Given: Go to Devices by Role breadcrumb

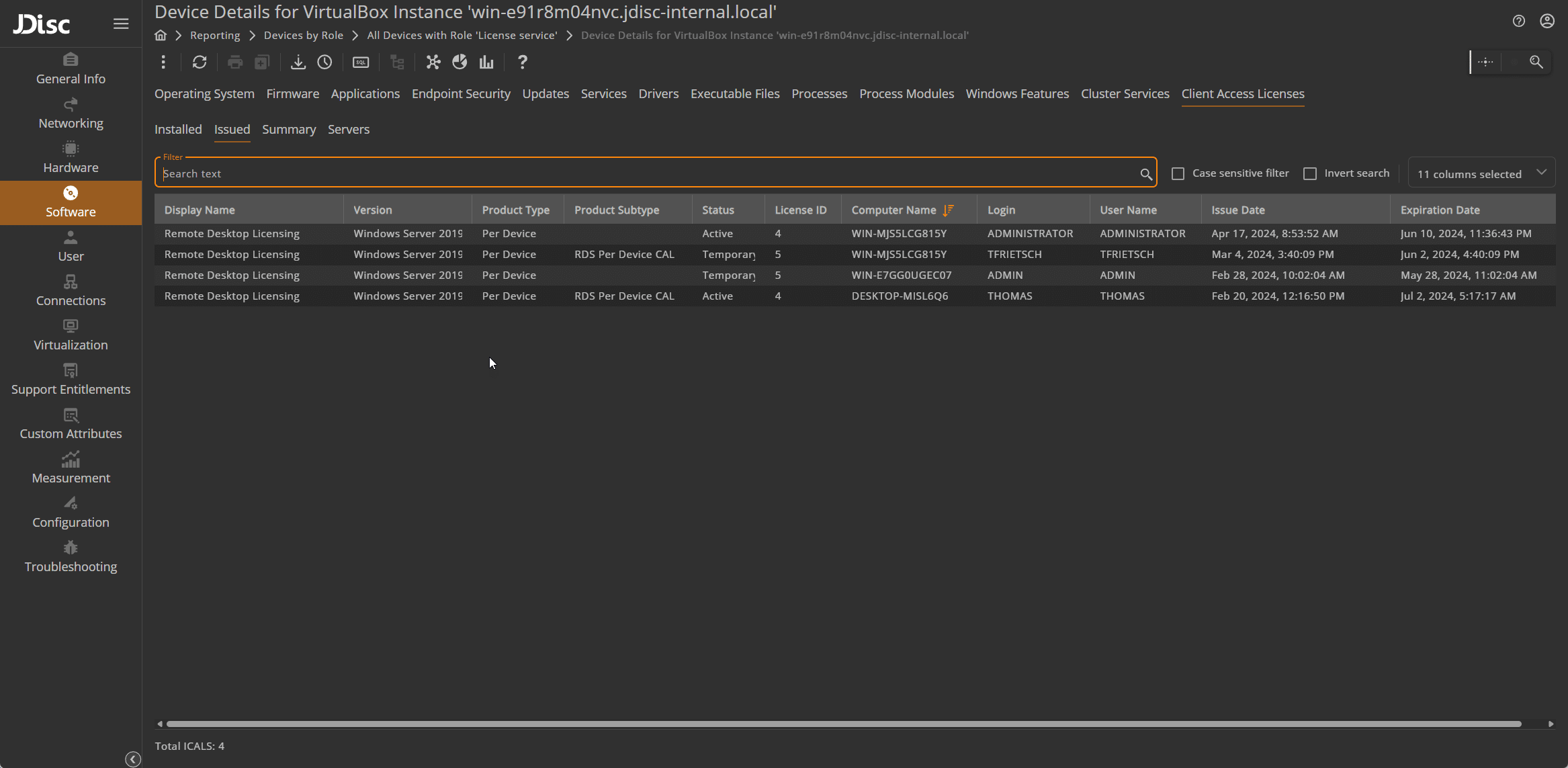Looking at the screenshot, I should [303, 36].
